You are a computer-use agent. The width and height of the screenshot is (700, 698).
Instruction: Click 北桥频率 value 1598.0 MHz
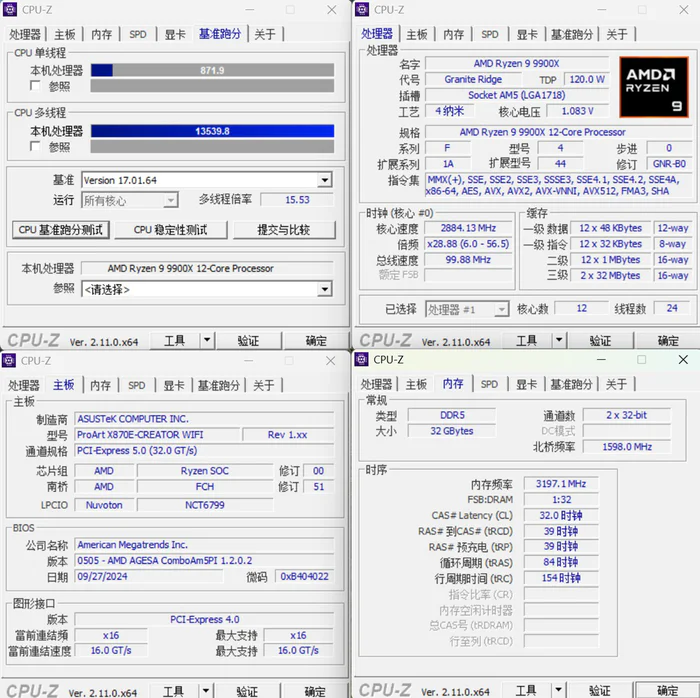pyautogui.click(x=627, y=447)
